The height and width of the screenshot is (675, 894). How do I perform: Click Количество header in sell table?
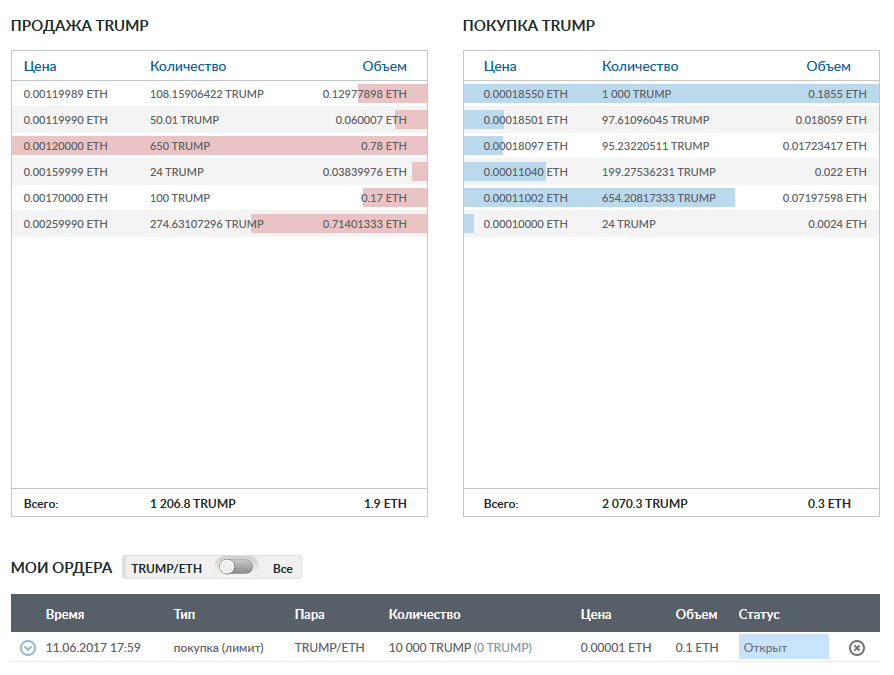188,66
